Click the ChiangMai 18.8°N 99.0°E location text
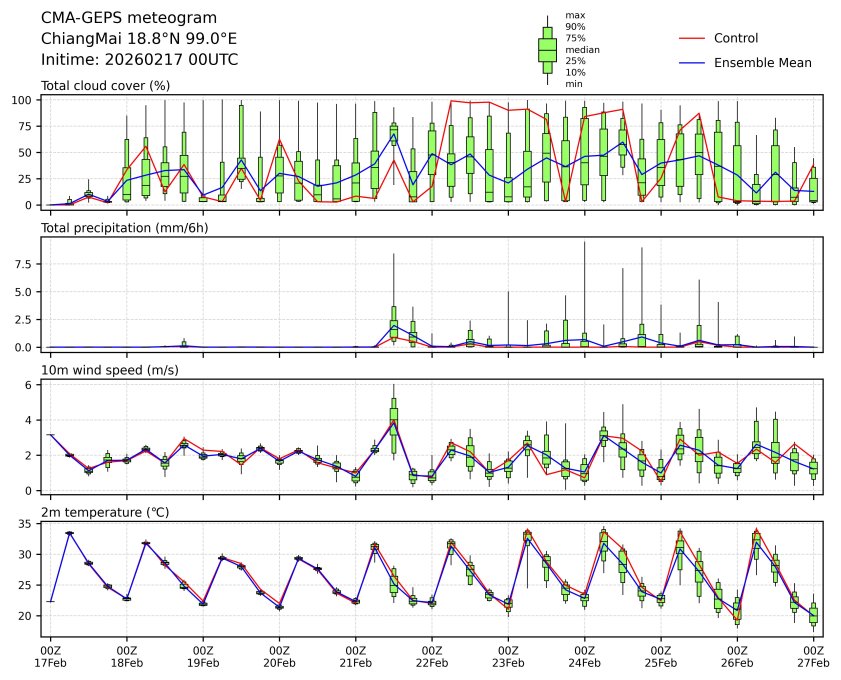 point(139,39)
